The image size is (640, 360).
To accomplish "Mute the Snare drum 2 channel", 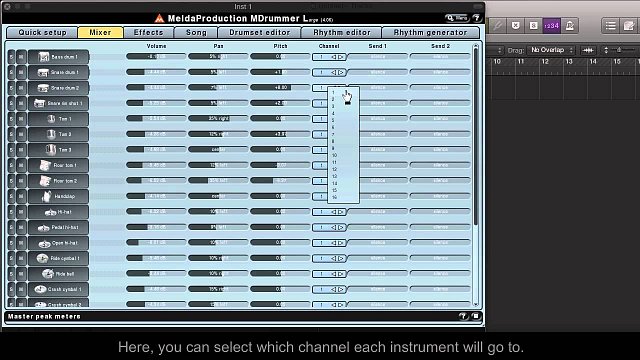I will (x=21, y=88).
